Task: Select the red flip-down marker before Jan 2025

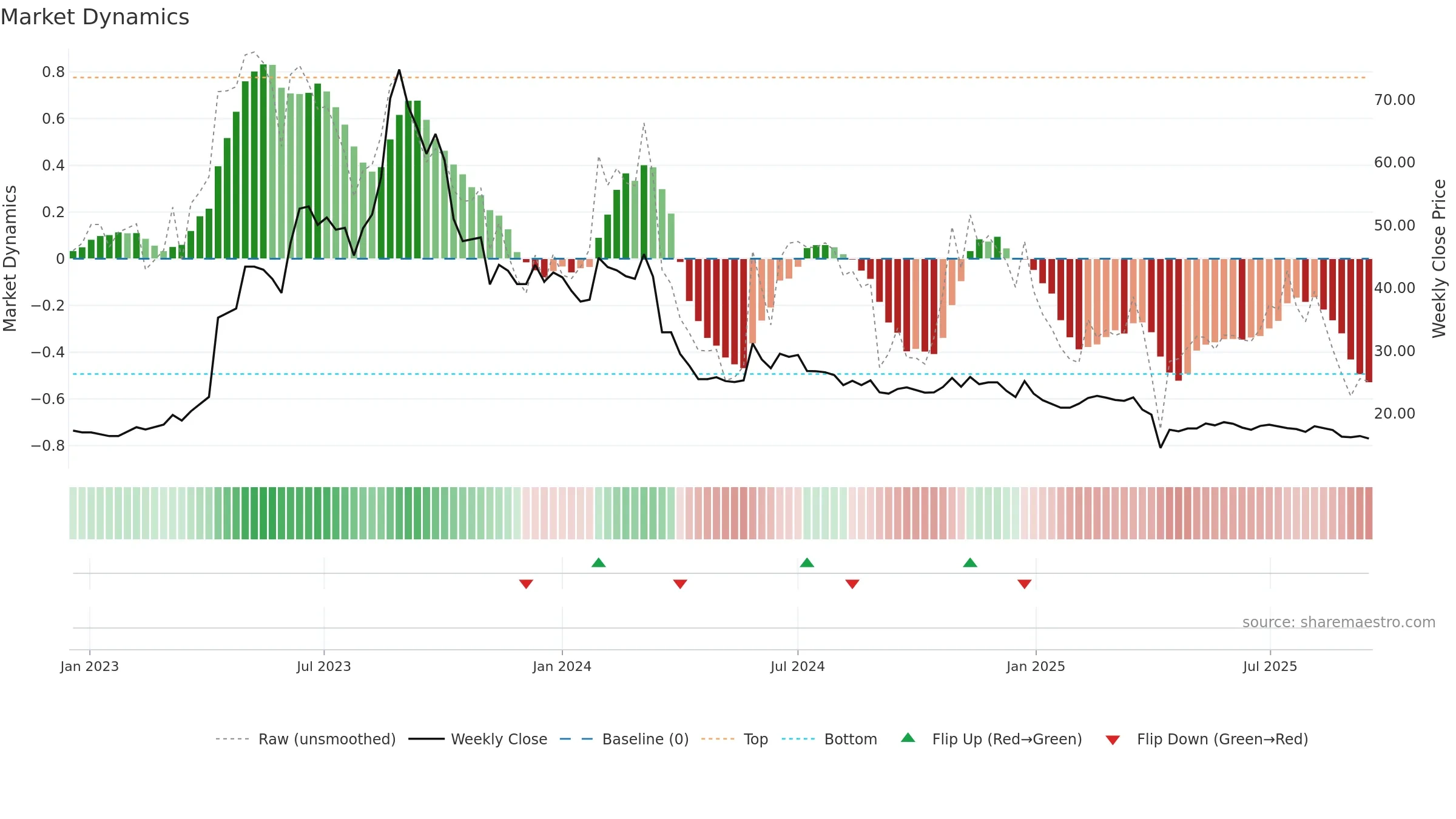Action: tap(1025, 584)
